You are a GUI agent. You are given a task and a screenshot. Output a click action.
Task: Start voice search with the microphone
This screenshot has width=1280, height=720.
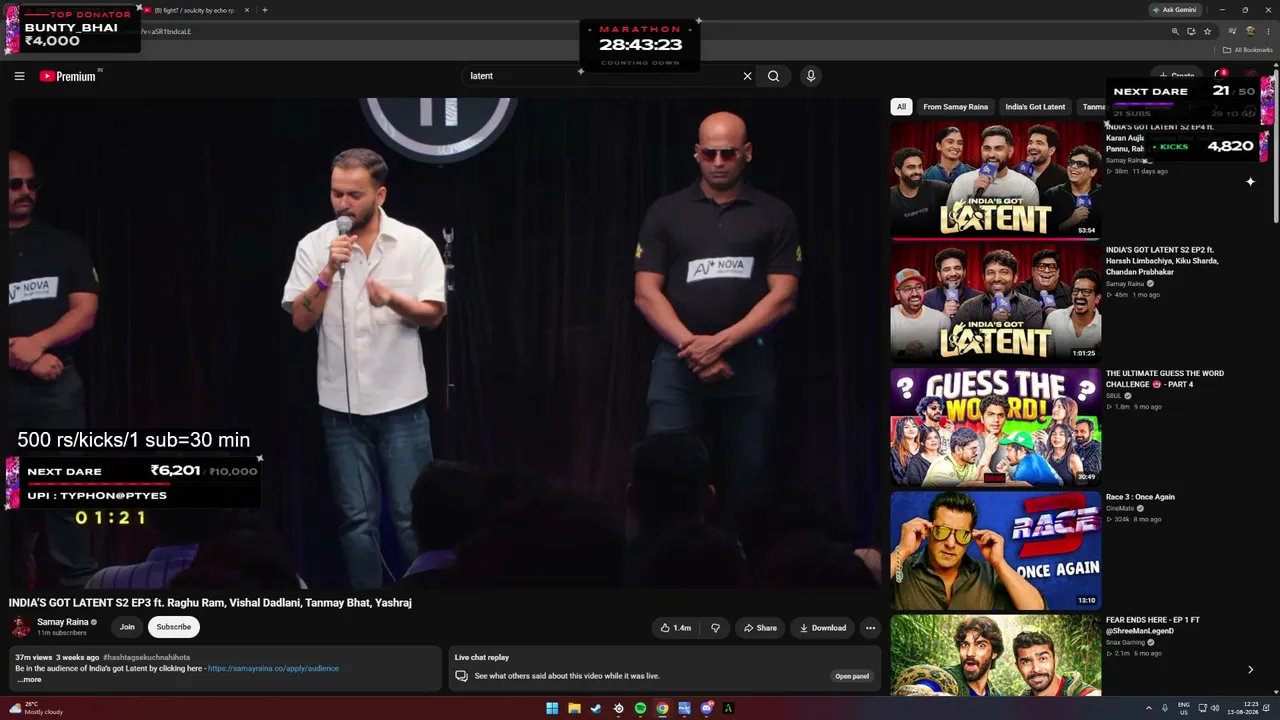pyautogui.click(x=811, y=76)
